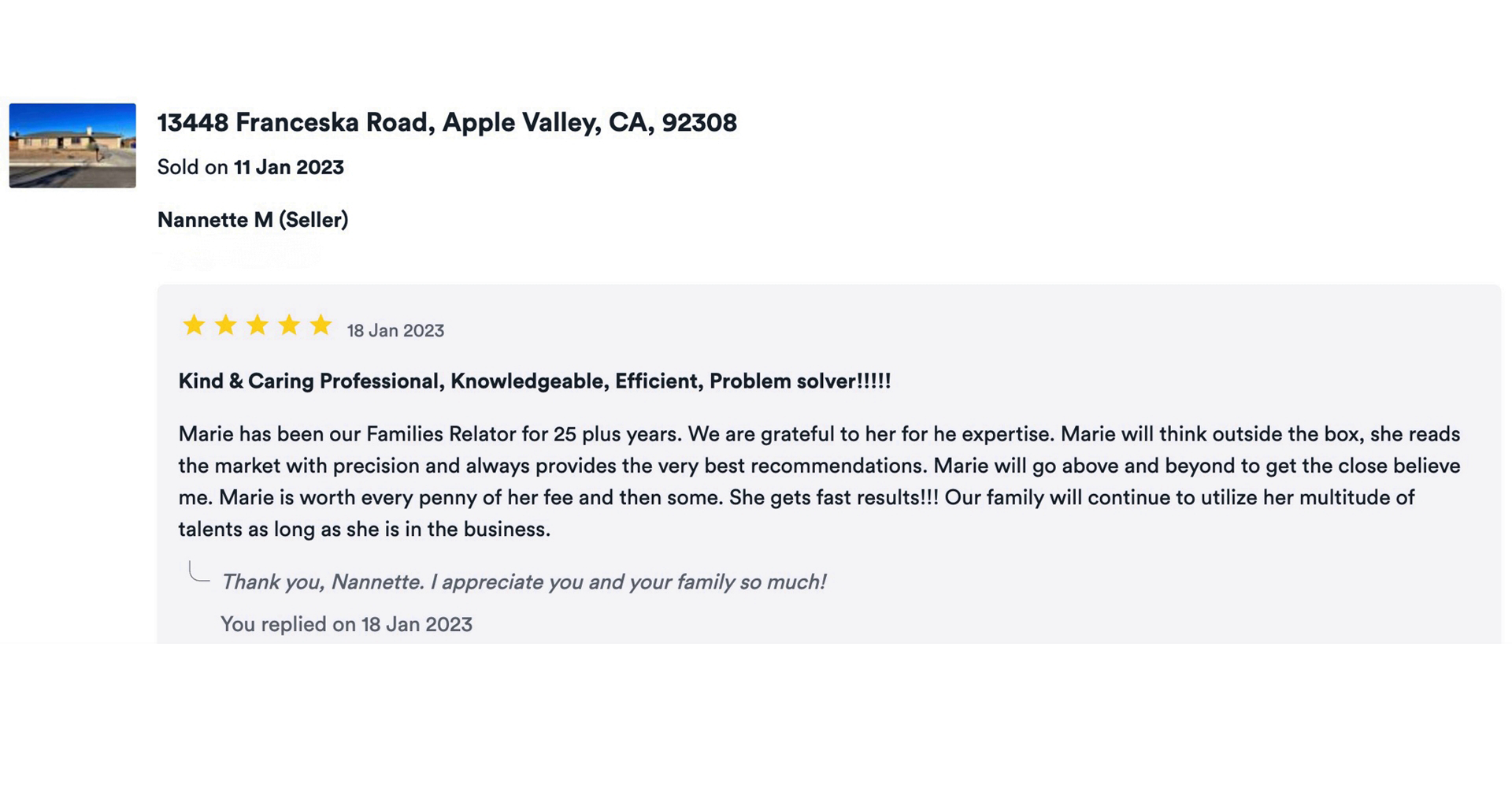Click the "Sold on" label
This screenshot has width=1512, height=788.
pyautogui.click(x=193, y=168)
